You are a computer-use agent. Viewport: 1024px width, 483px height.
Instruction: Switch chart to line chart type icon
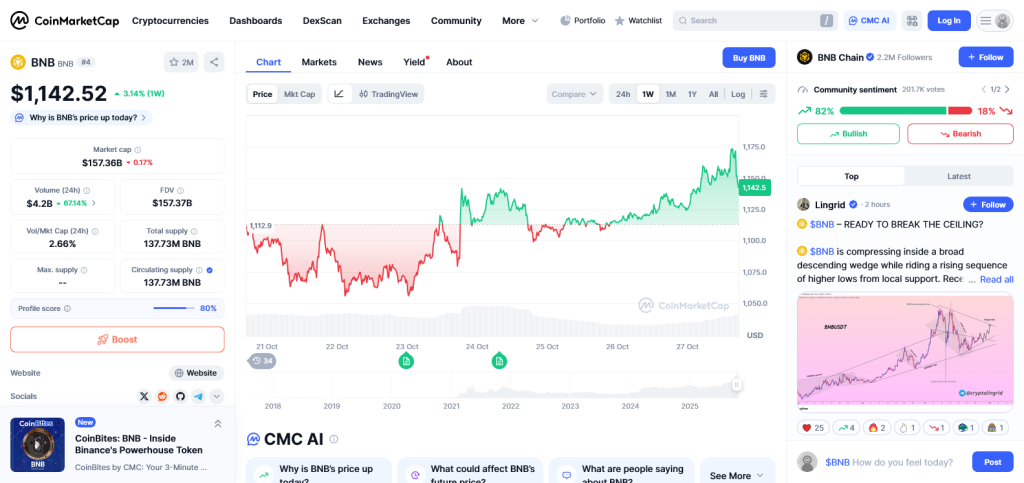coord(339,94)
